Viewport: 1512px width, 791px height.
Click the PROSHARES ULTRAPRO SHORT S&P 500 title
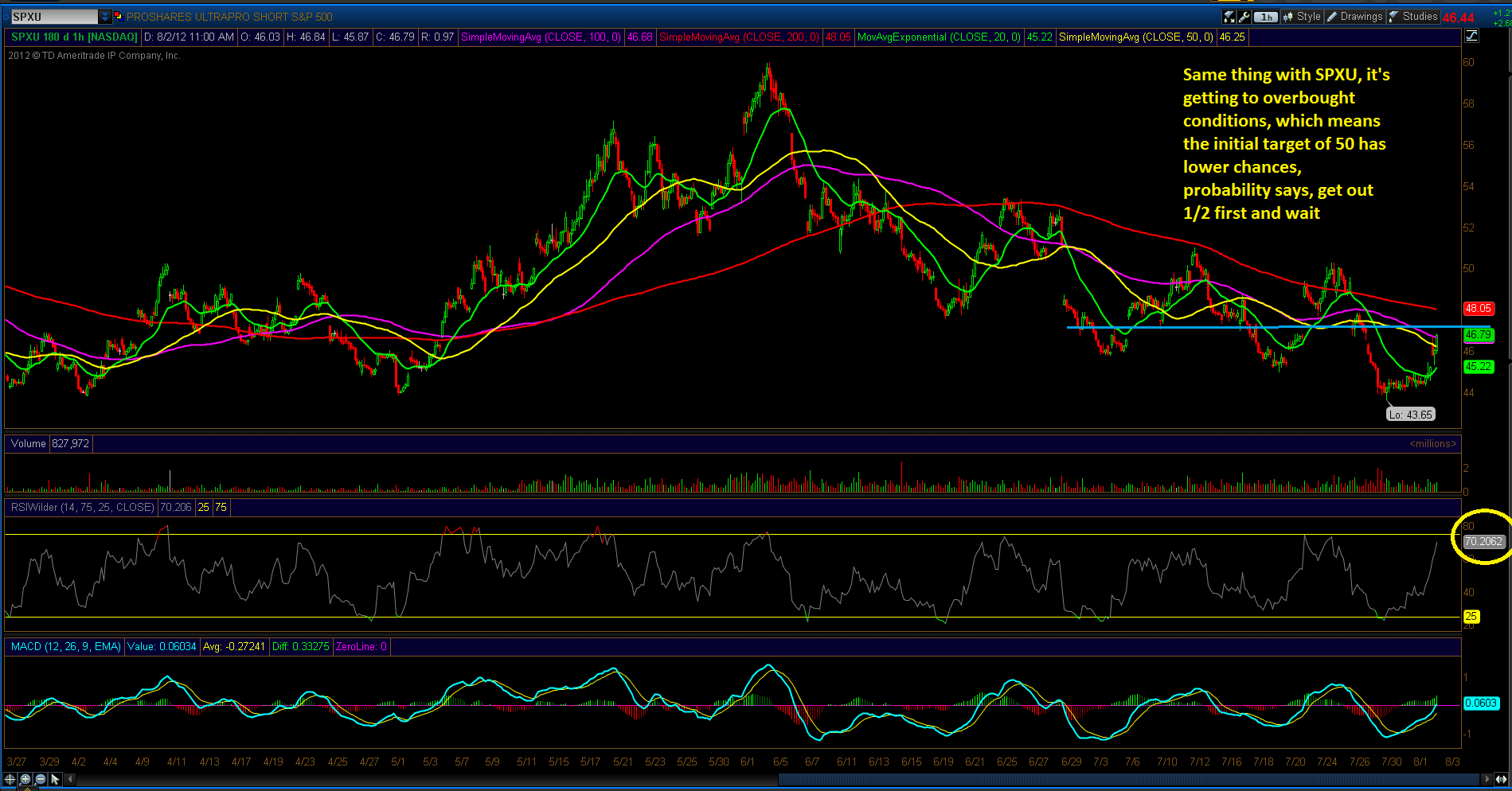229,17
